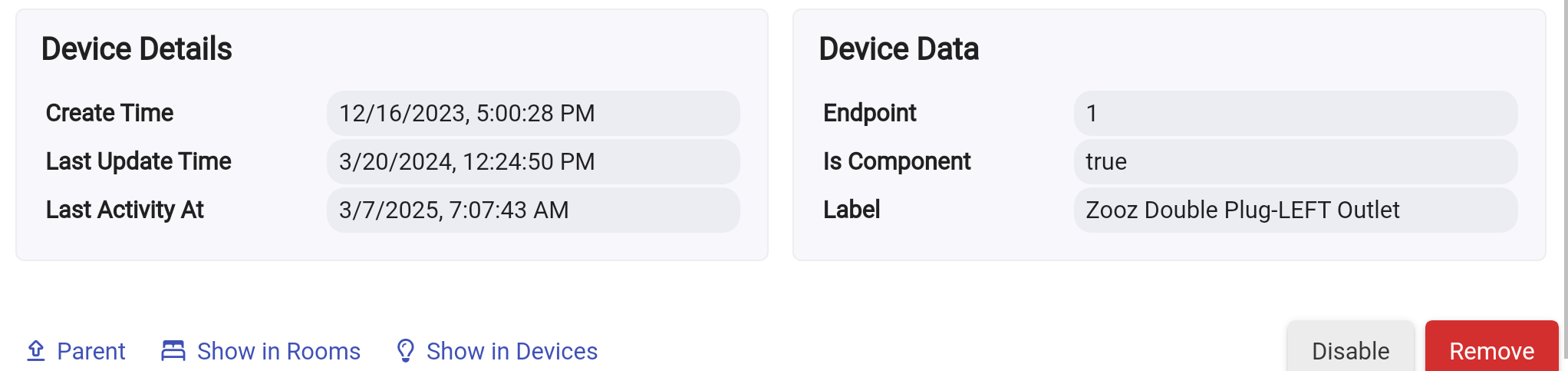Click the bed icon for Rooms
Viewport: 1568px width, 371px height.
[173, 351]
